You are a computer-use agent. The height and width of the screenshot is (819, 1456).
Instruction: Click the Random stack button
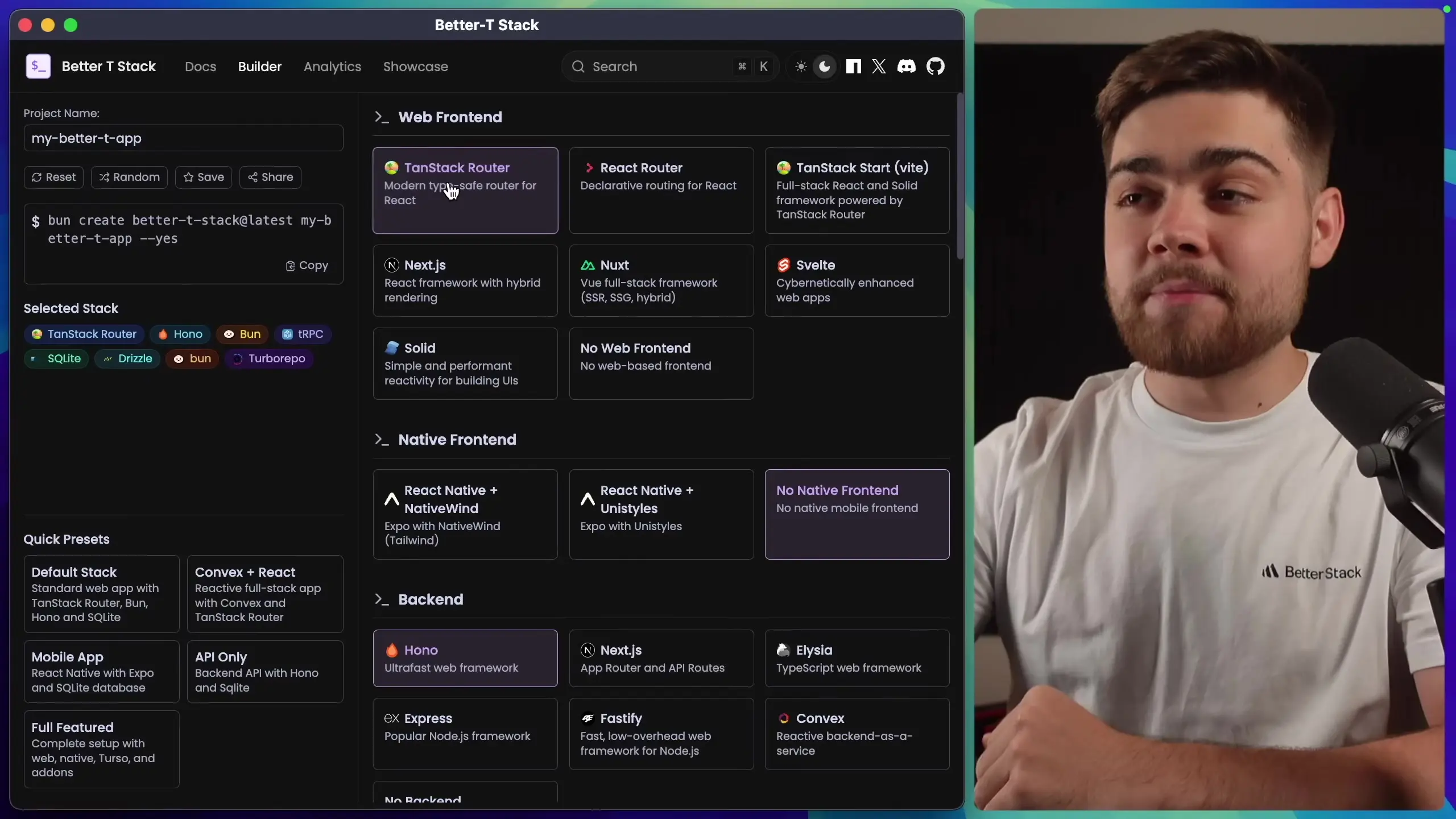(130, 177)
